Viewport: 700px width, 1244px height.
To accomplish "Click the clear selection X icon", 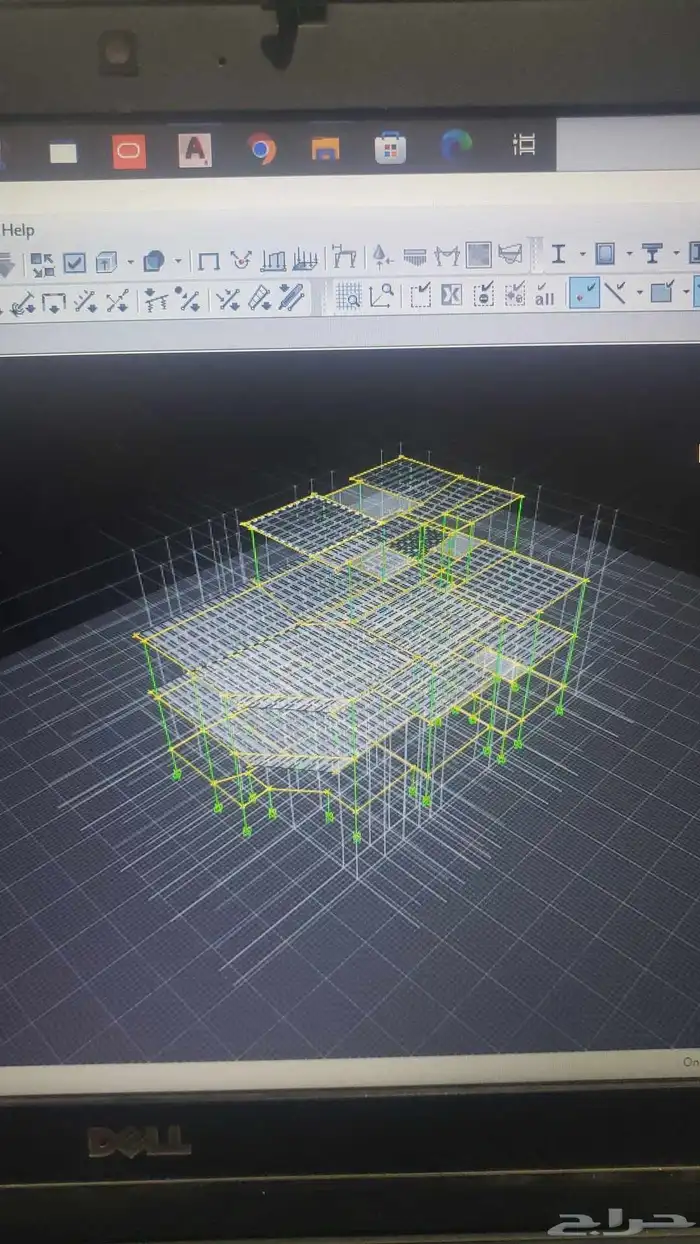I will pos(451,295).
